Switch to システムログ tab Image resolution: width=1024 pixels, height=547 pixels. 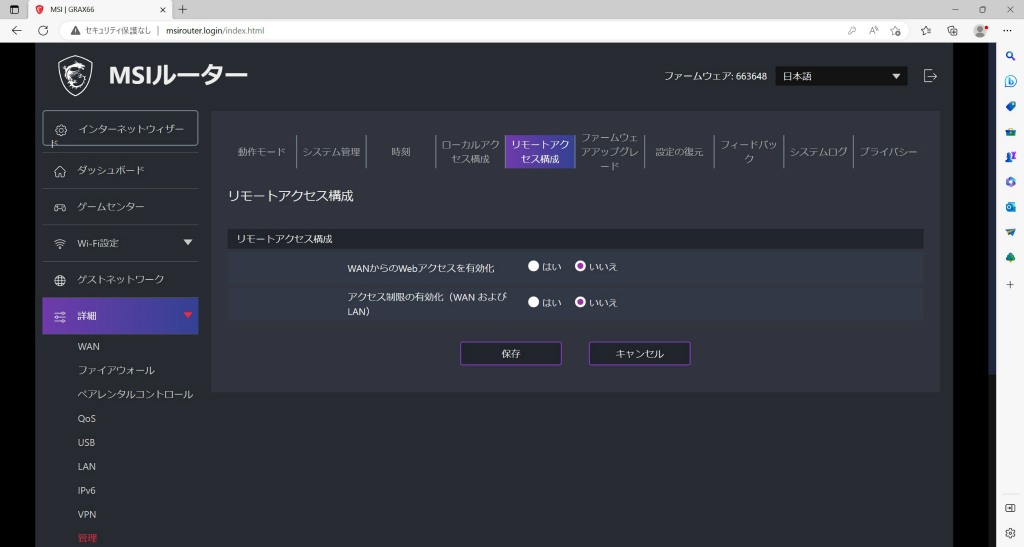click(818, 152)
